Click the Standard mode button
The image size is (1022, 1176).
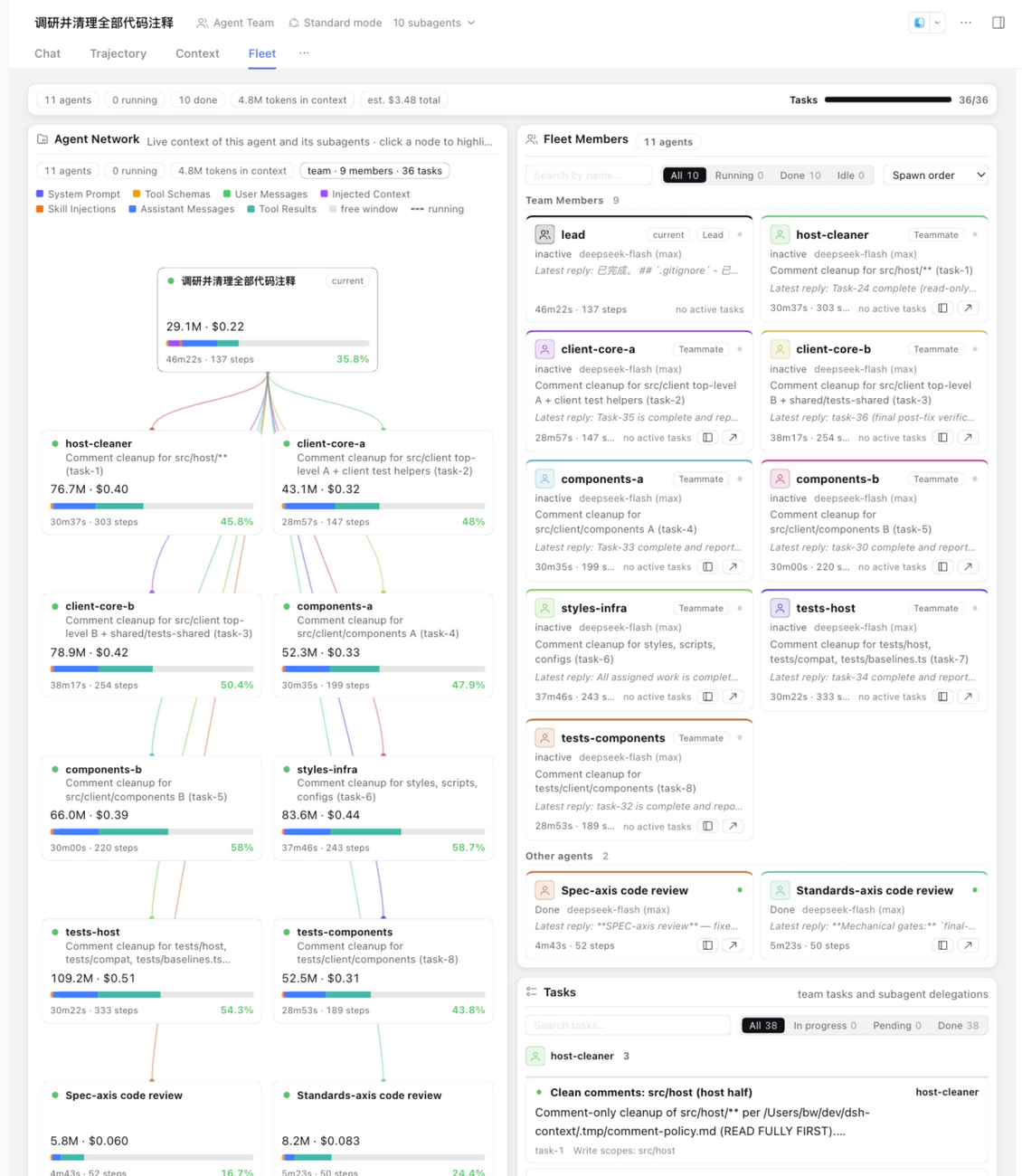click(x=335, y=23)
